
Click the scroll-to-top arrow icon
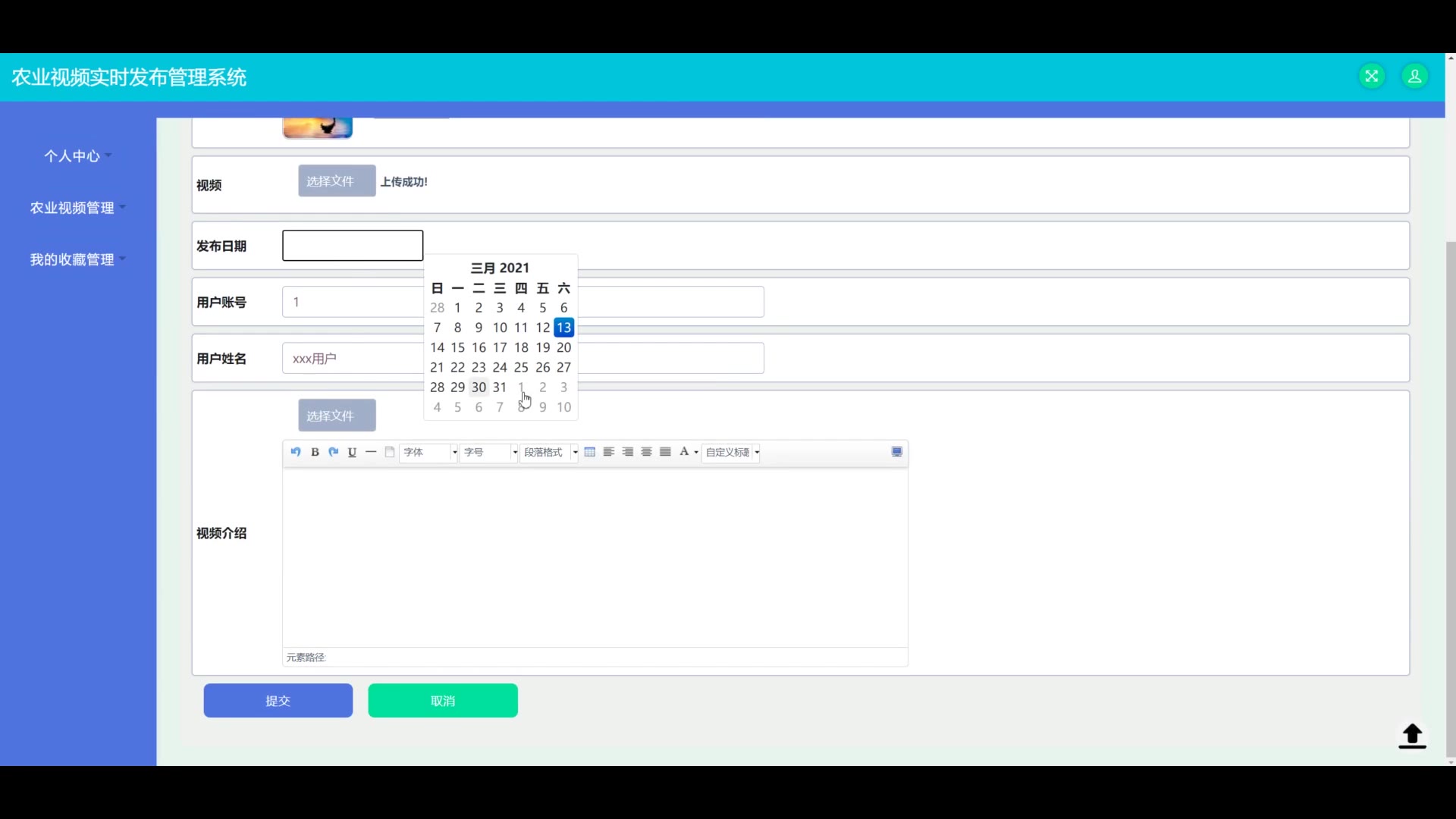pos(1411,736)
